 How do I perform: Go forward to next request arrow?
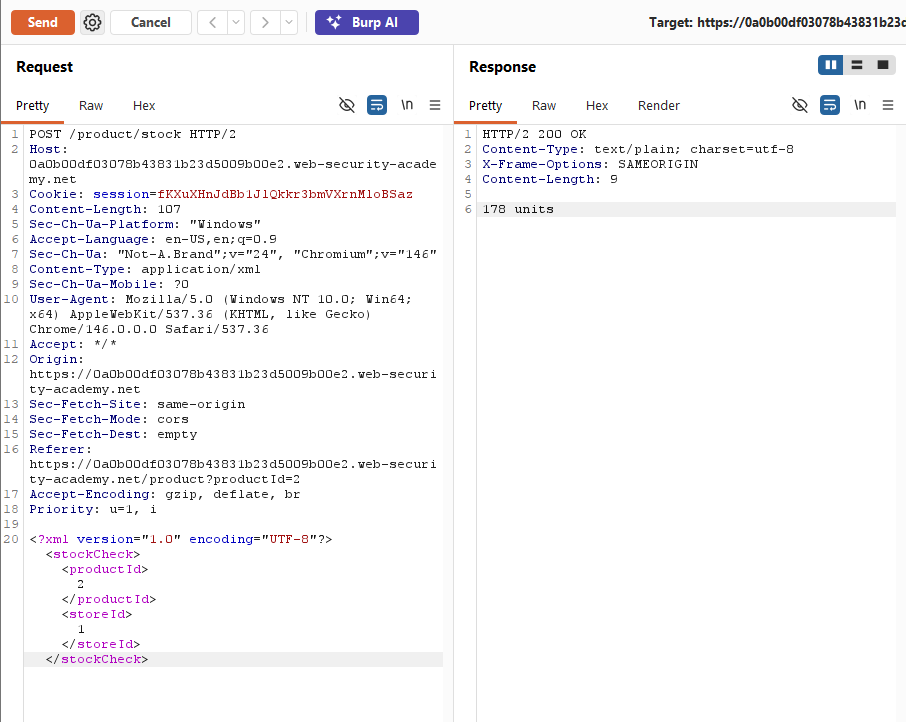click(x=265, y=23)
